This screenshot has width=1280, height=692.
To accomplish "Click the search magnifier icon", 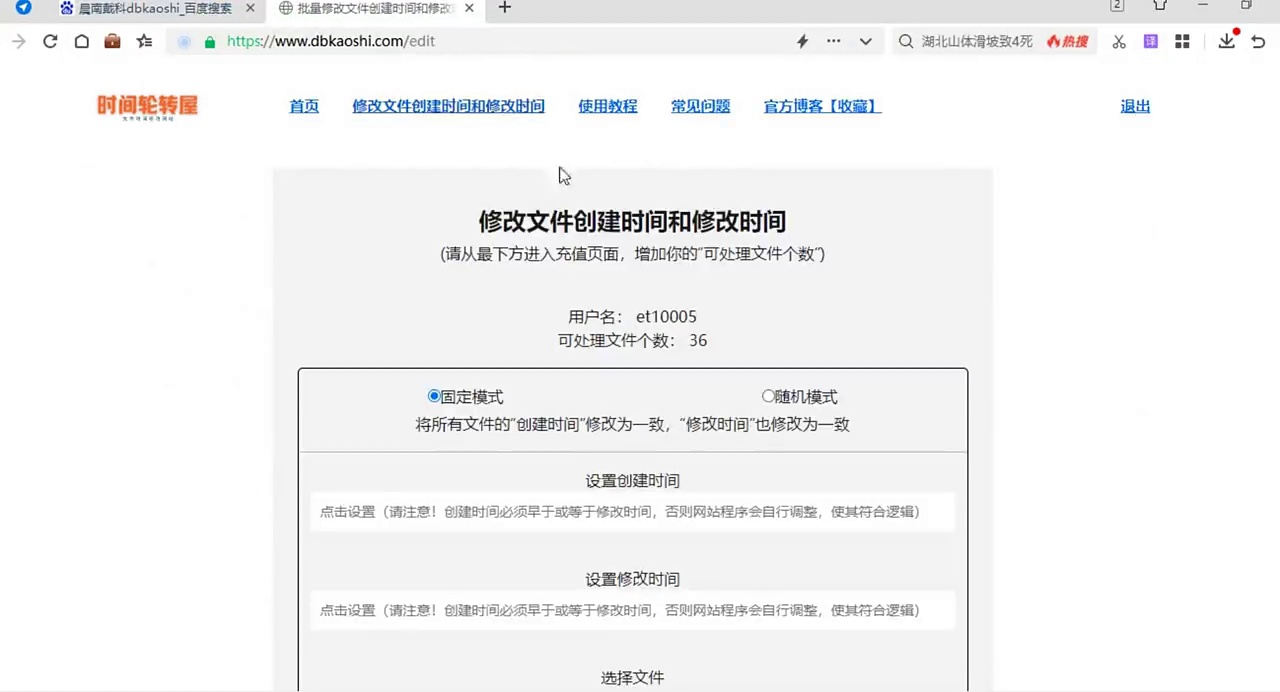I will click(905, 41).
